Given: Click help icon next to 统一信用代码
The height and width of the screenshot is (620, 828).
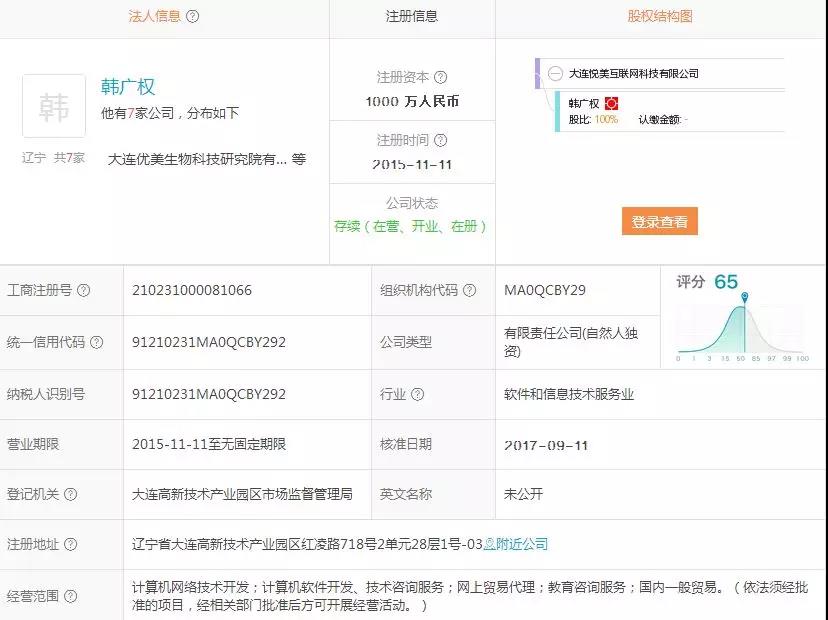Looking at the screenshot, I should click(97, 342).
